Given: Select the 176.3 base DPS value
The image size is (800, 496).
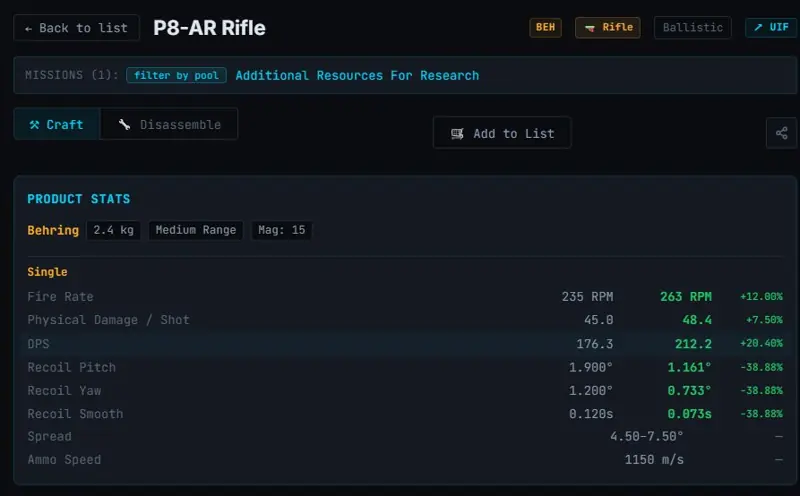Looking at the screenshot, I should click(x=595, y=344).
